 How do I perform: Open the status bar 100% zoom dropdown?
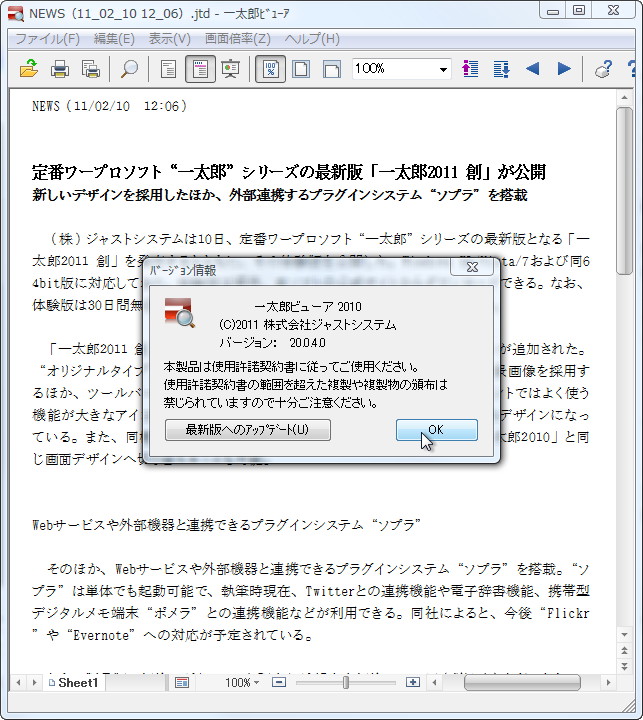(243, 683)
